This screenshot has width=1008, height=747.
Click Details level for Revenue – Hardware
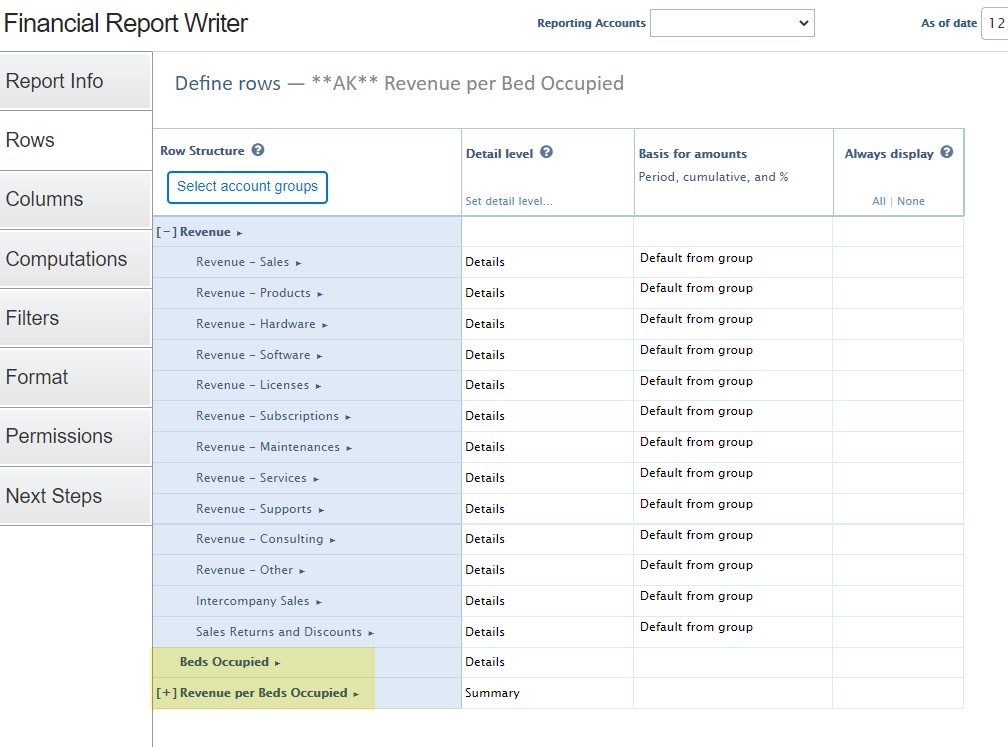click(485, 324)
